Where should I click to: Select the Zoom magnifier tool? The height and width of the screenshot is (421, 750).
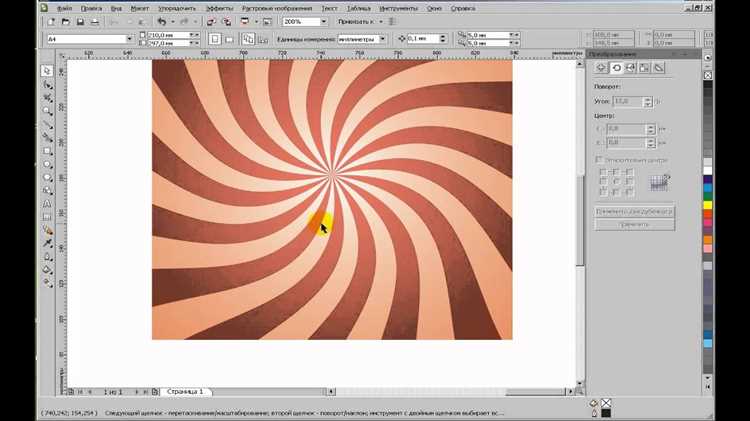(46, 111)
